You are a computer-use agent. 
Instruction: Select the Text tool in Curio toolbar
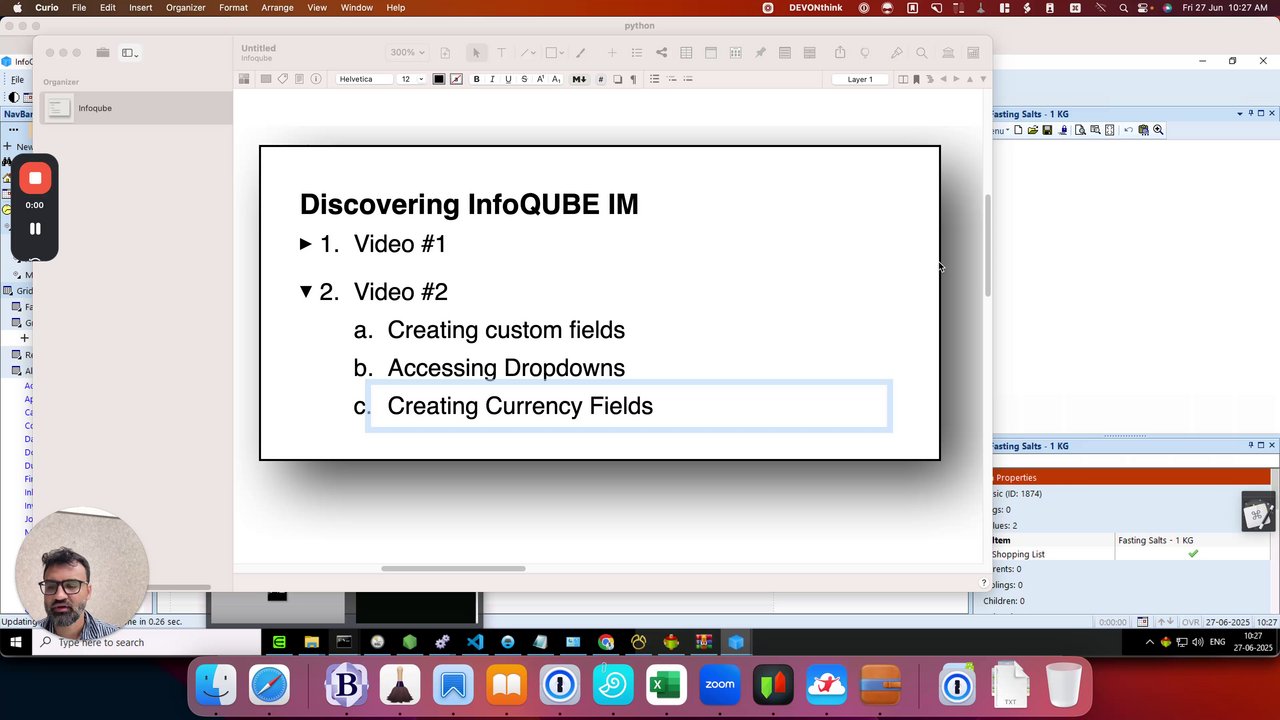coord(501,53)
